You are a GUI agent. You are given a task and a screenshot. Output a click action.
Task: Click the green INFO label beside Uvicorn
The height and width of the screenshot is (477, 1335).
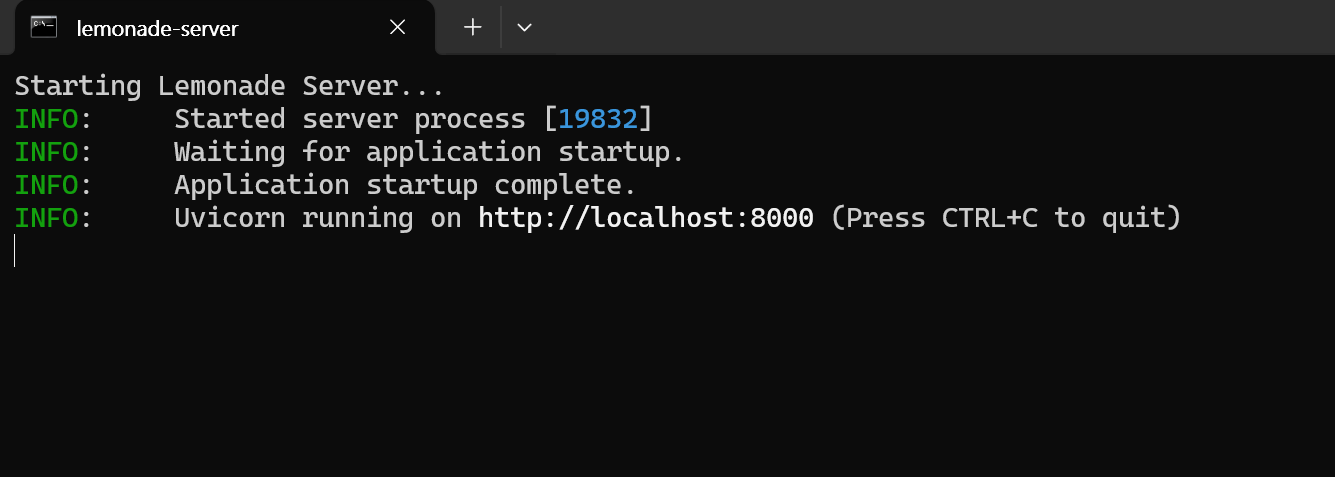(x=47, y=218)
